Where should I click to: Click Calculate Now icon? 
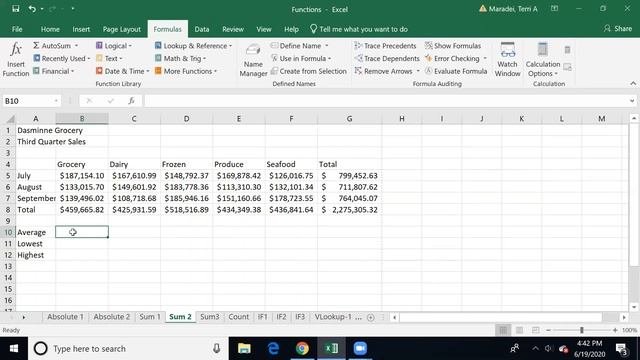(567, 50)
